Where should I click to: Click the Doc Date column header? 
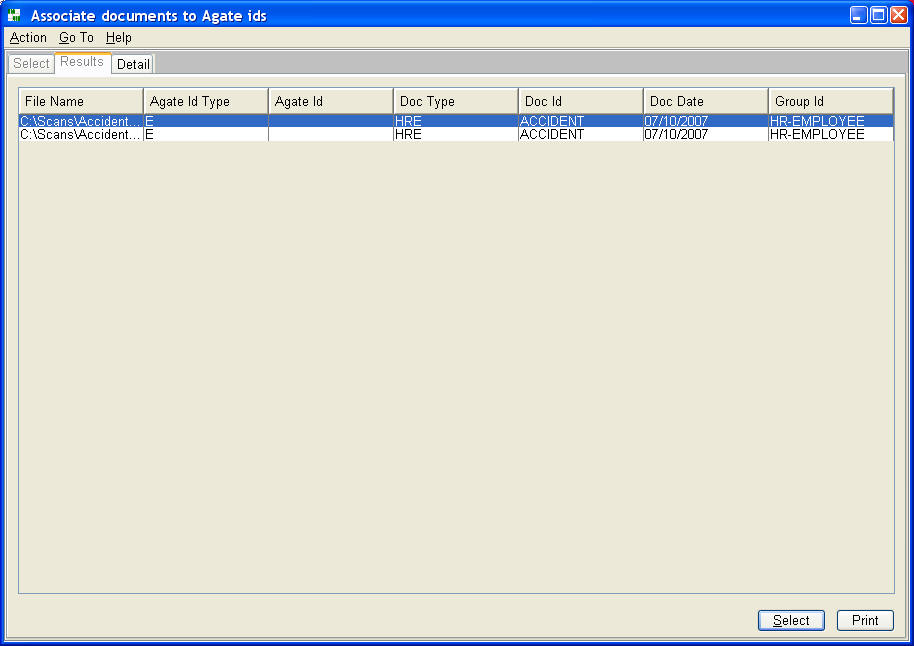pyautogui.click(x=706, y=101)
